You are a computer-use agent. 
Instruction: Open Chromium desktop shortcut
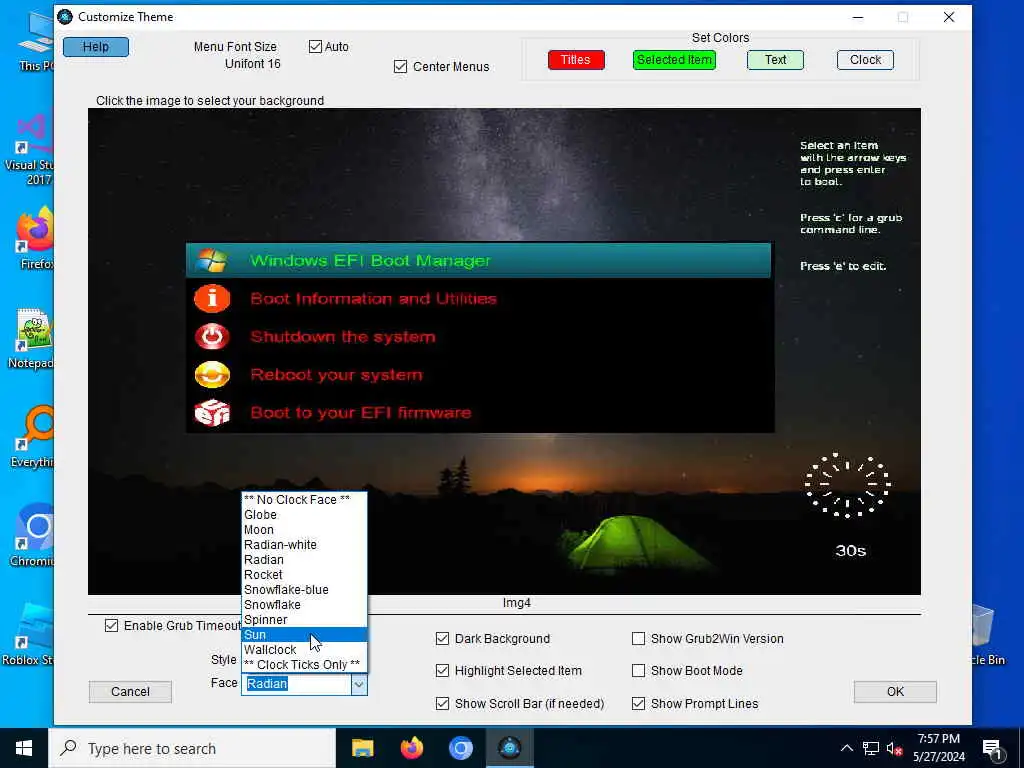pos(31,534)
